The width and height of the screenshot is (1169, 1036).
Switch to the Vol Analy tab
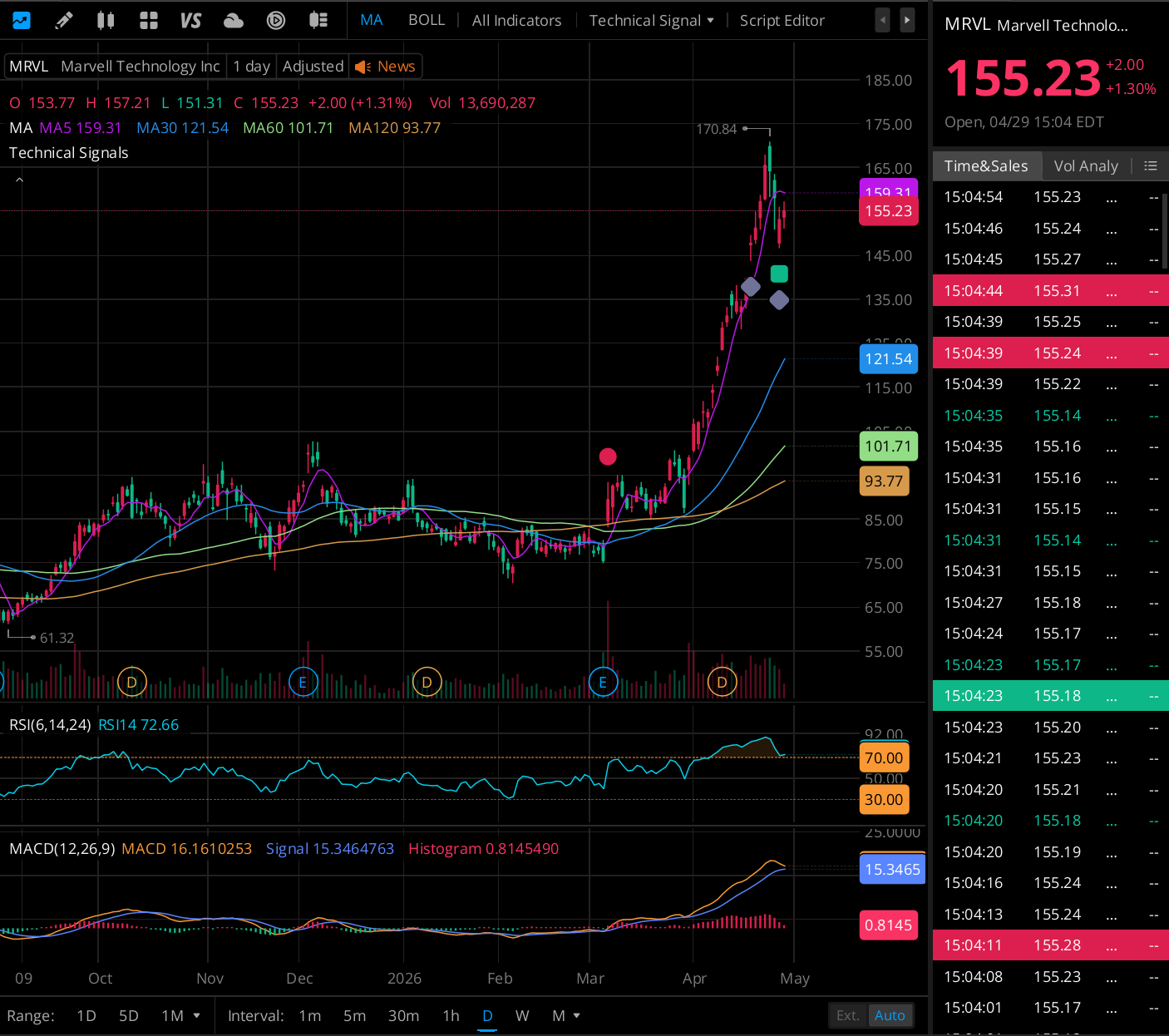pyautogui.click(x=1085, y=165)
